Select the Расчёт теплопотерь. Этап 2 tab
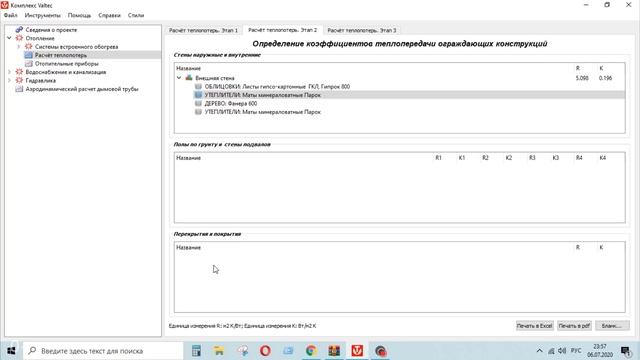This screenshot has width=640, height=360. pyautogui.click(x=282, y=30)
